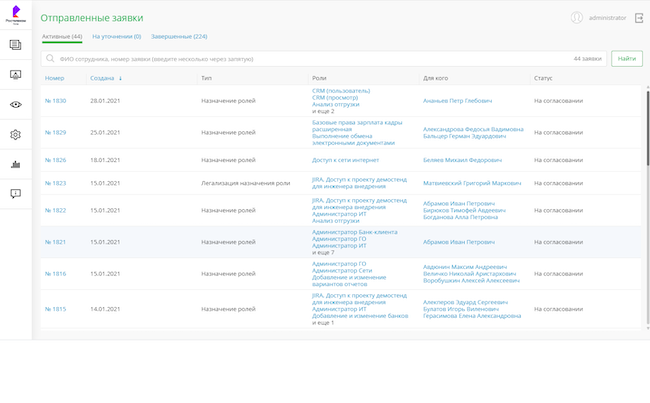Open request № 1829 link
This screenshot has height=403, width=650.
point(55,132)
